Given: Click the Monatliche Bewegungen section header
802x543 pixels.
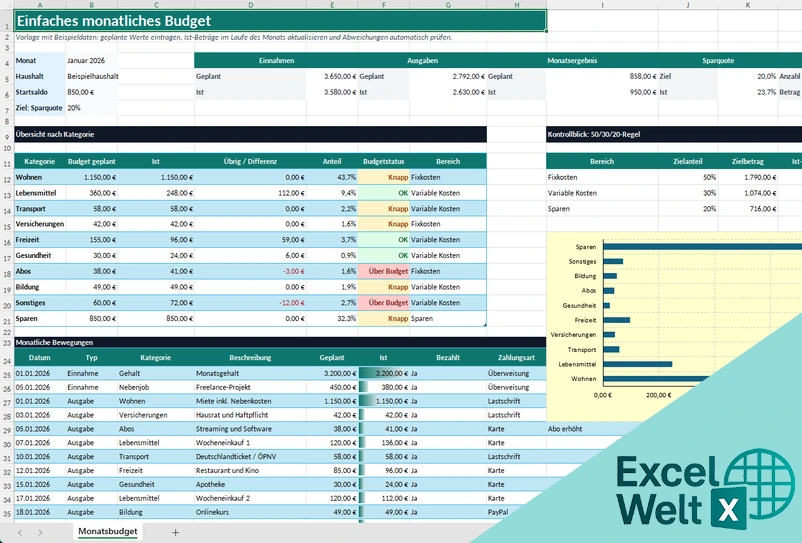Looking at the screenshot, I should point(280,342).
